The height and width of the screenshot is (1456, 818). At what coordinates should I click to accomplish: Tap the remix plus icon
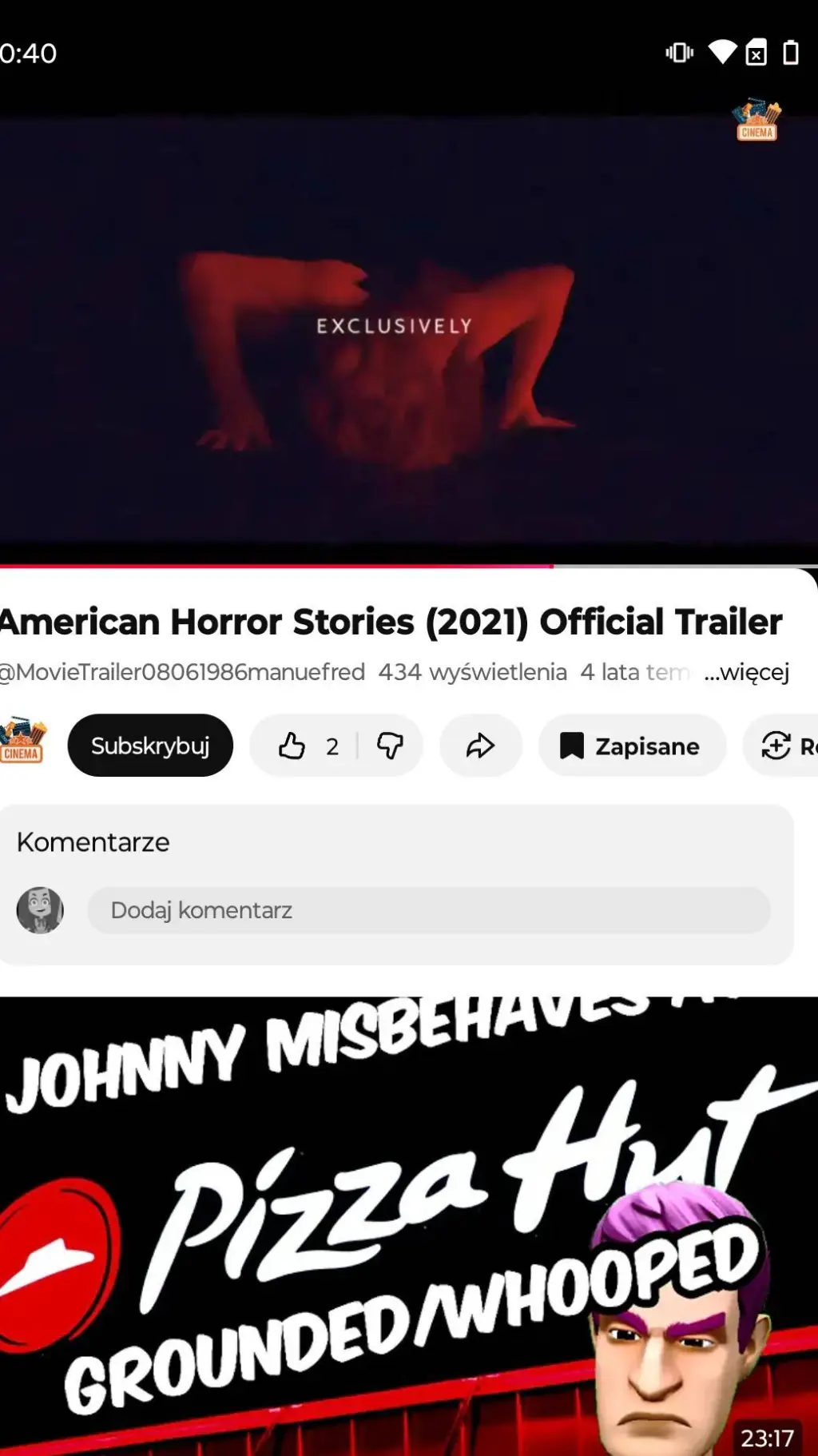click(776, 746)
